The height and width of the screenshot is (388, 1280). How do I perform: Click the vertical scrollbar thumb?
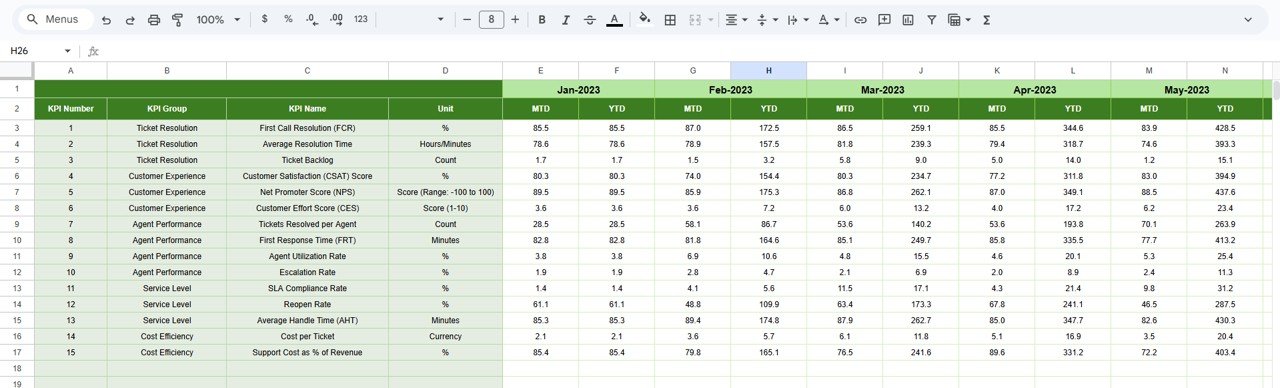pos(1276,91)
